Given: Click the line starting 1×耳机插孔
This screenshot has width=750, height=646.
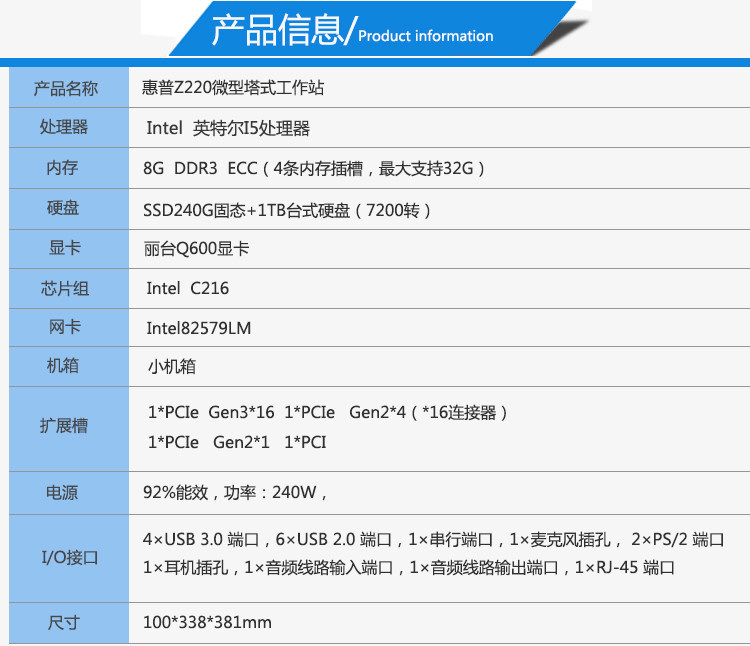Looking at the screenshot, I should (x=408, y=568).
